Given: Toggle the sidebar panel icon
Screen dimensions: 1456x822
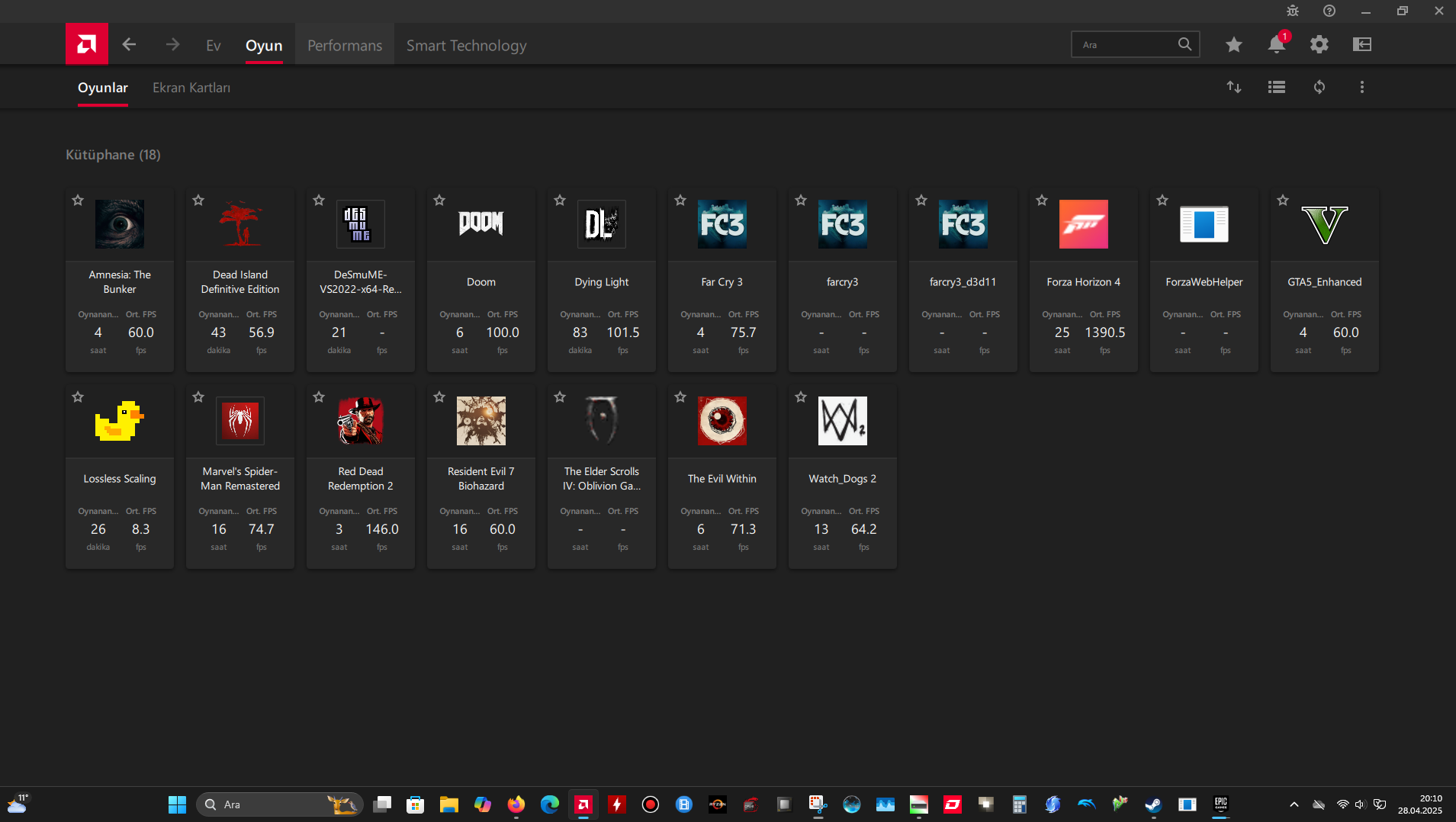Looking at the screenshot, I should (1362, 44).
